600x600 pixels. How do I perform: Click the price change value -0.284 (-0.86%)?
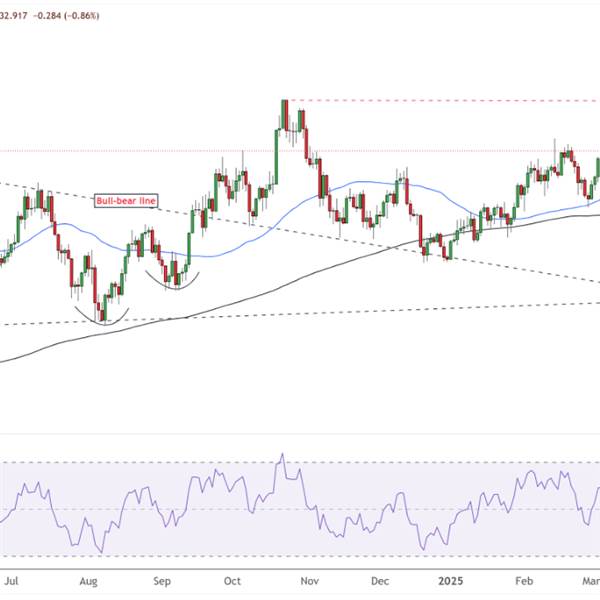click(x=67, y=16)
